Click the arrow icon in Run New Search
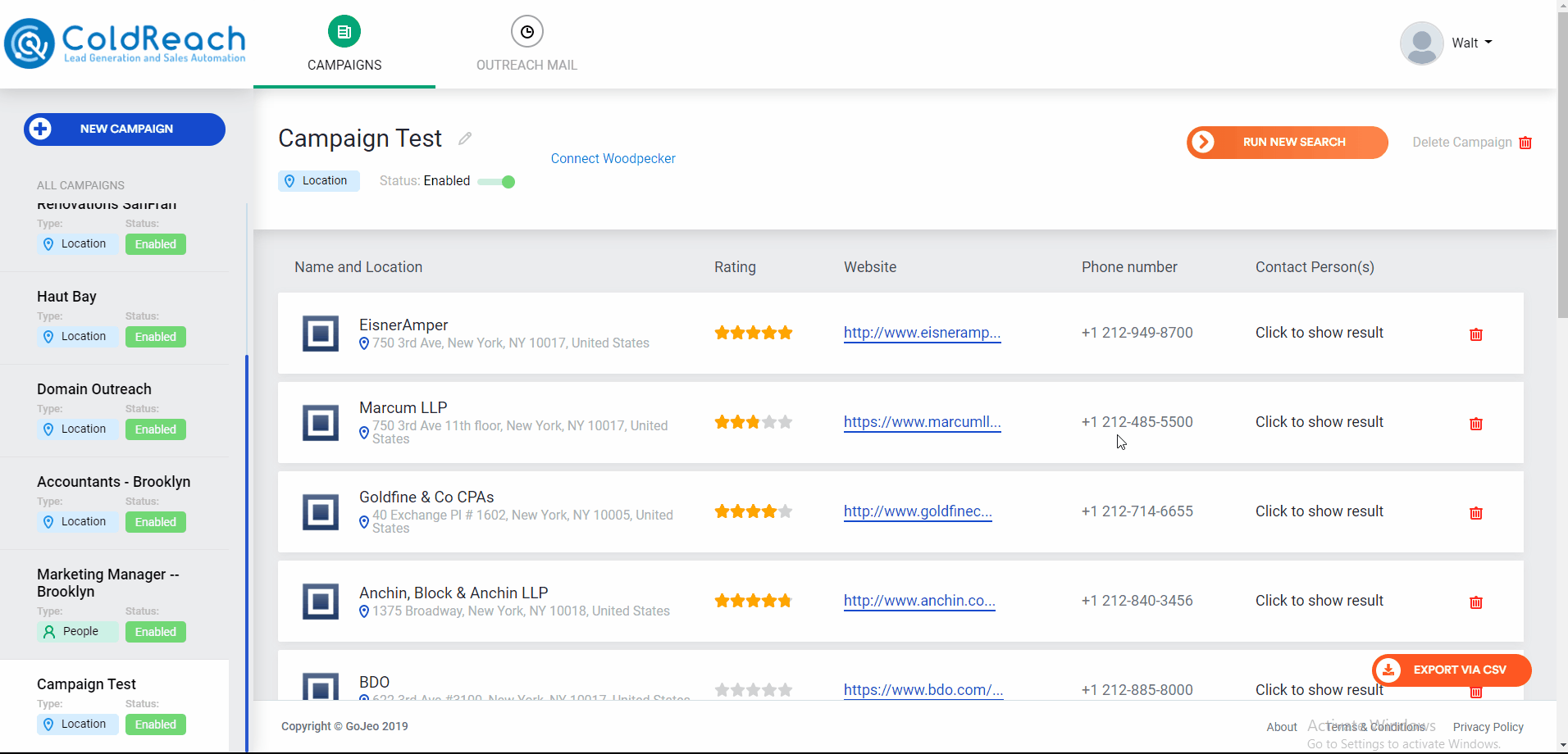Viewport: 1568px width, 754px height. coord(1203,142)
